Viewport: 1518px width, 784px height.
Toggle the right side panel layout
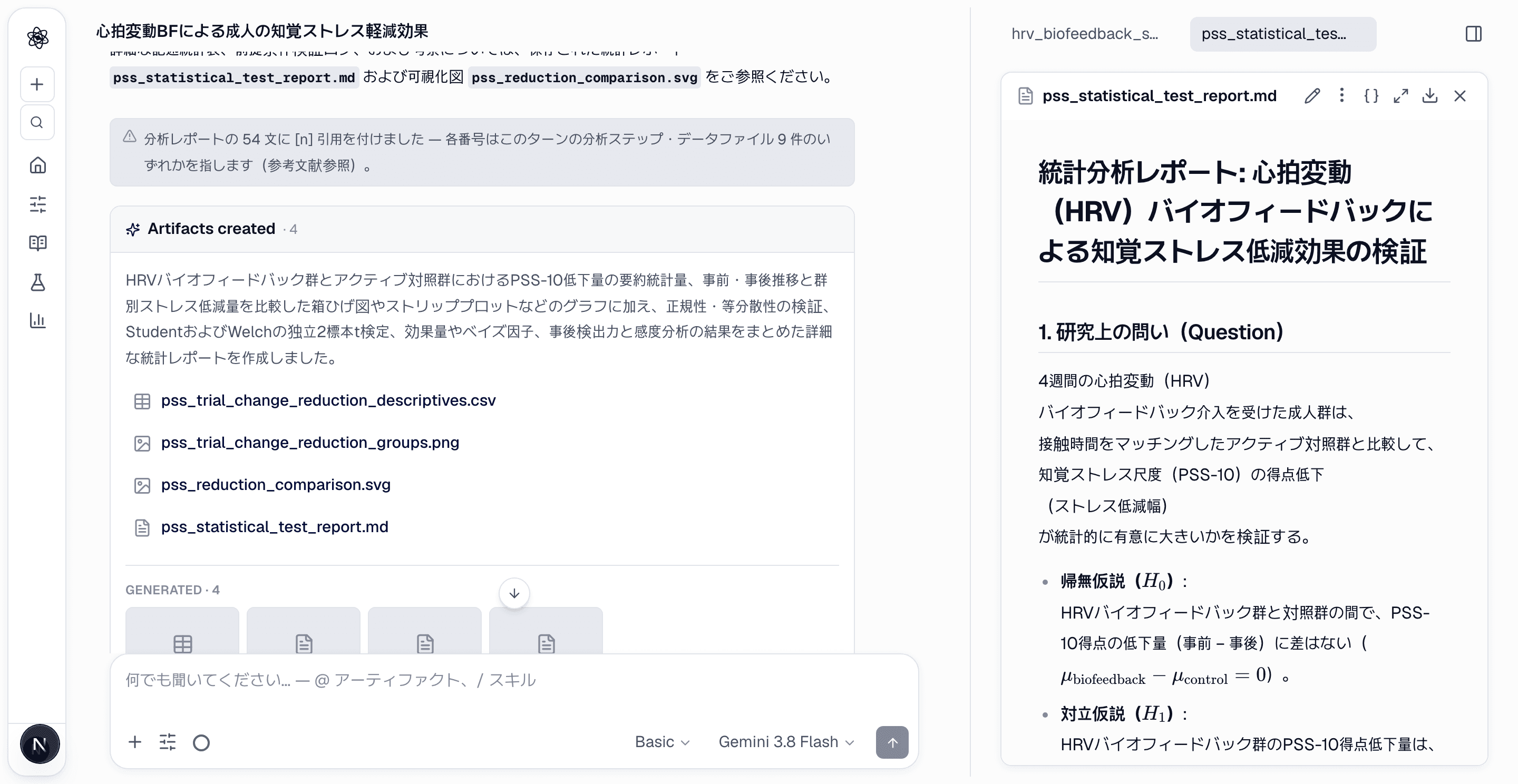pyautogui.click(x=1473, y=34)
